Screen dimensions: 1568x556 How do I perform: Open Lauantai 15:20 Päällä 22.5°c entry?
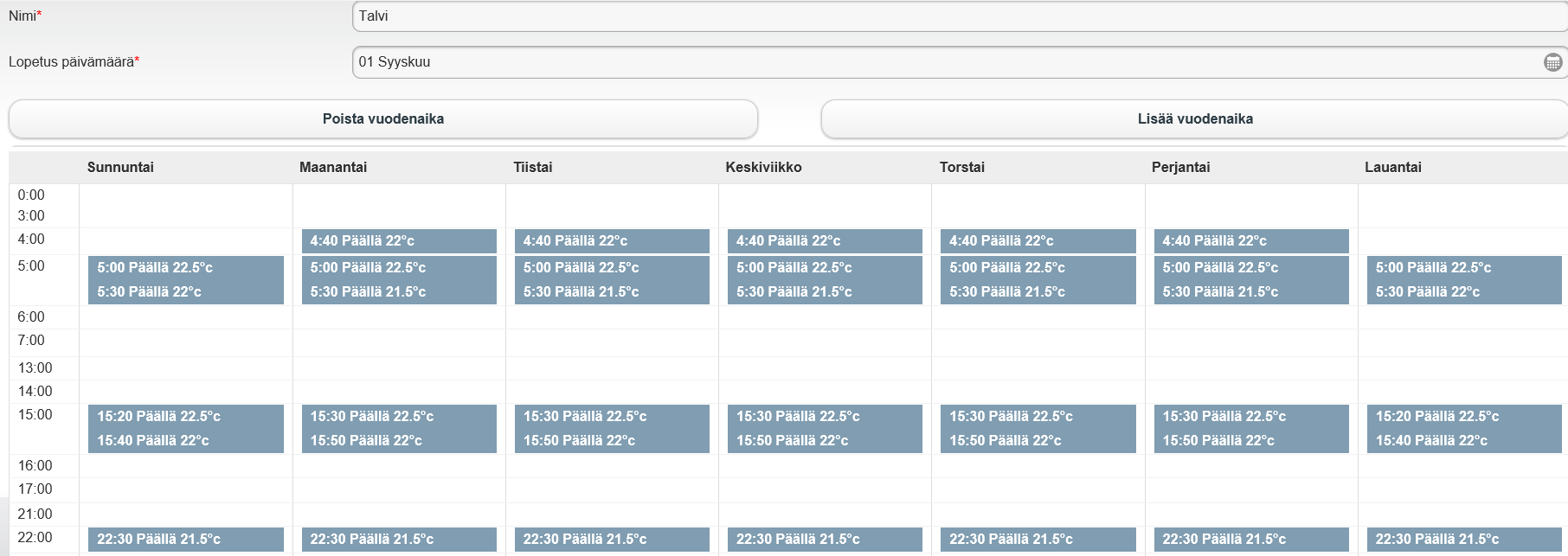pos(1464,417)
